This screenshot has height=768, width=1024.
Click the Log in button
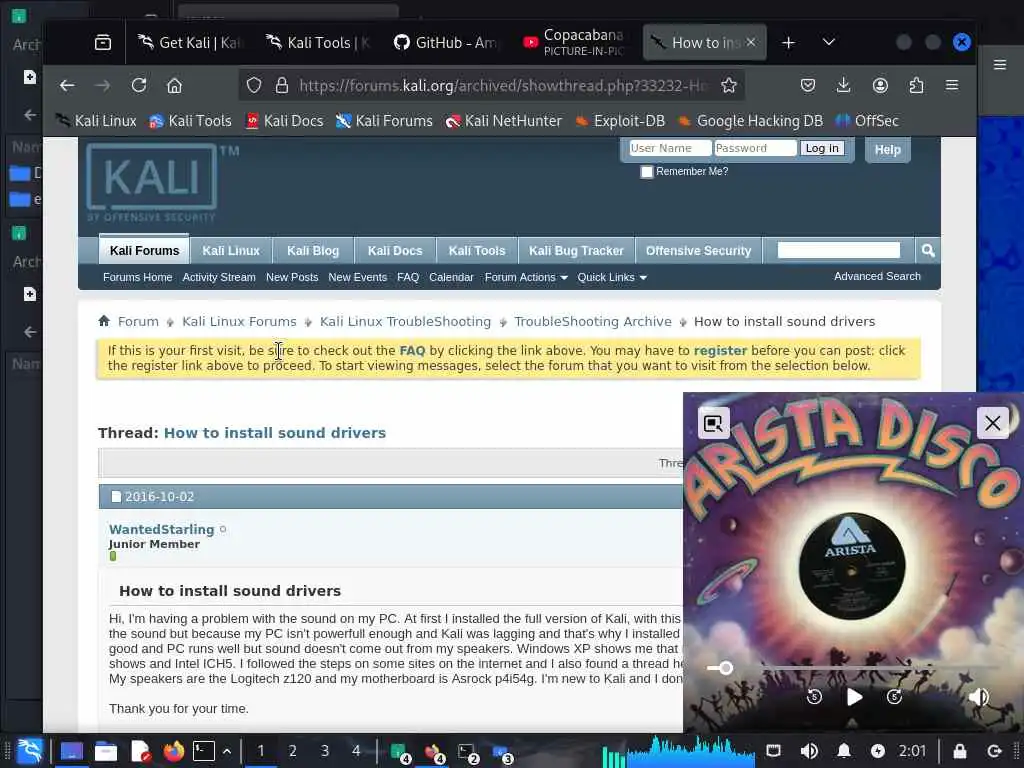point(822,148)
